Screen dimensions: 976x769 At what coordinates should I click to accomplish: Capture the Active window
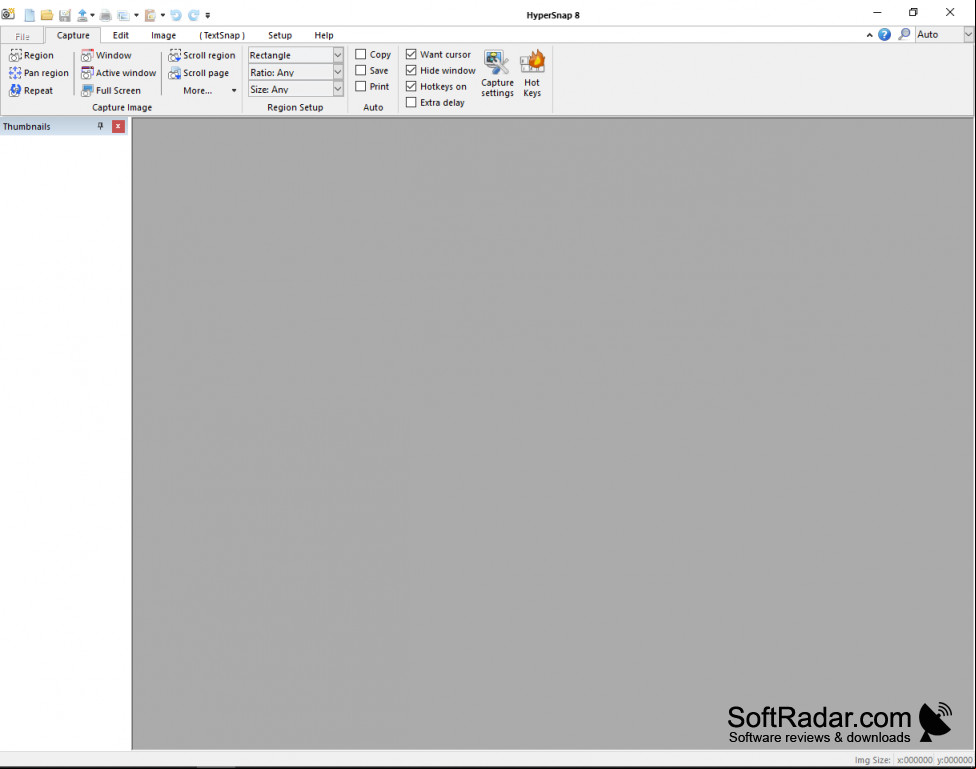click(118, 73)
